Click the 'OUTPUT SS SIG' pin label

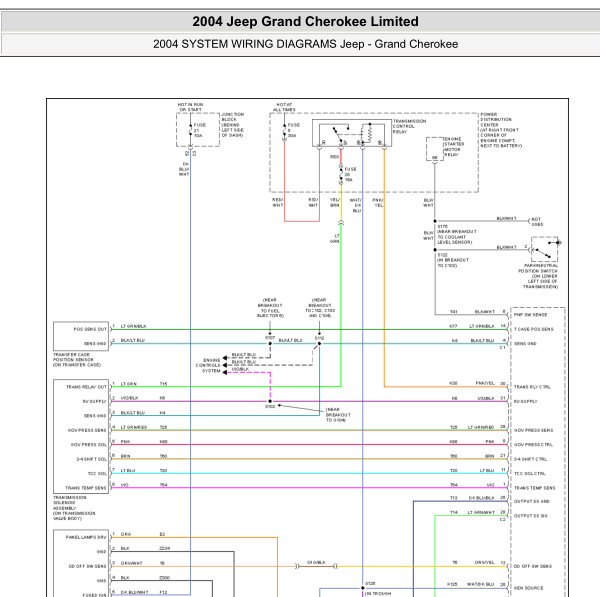coord(530,516)
